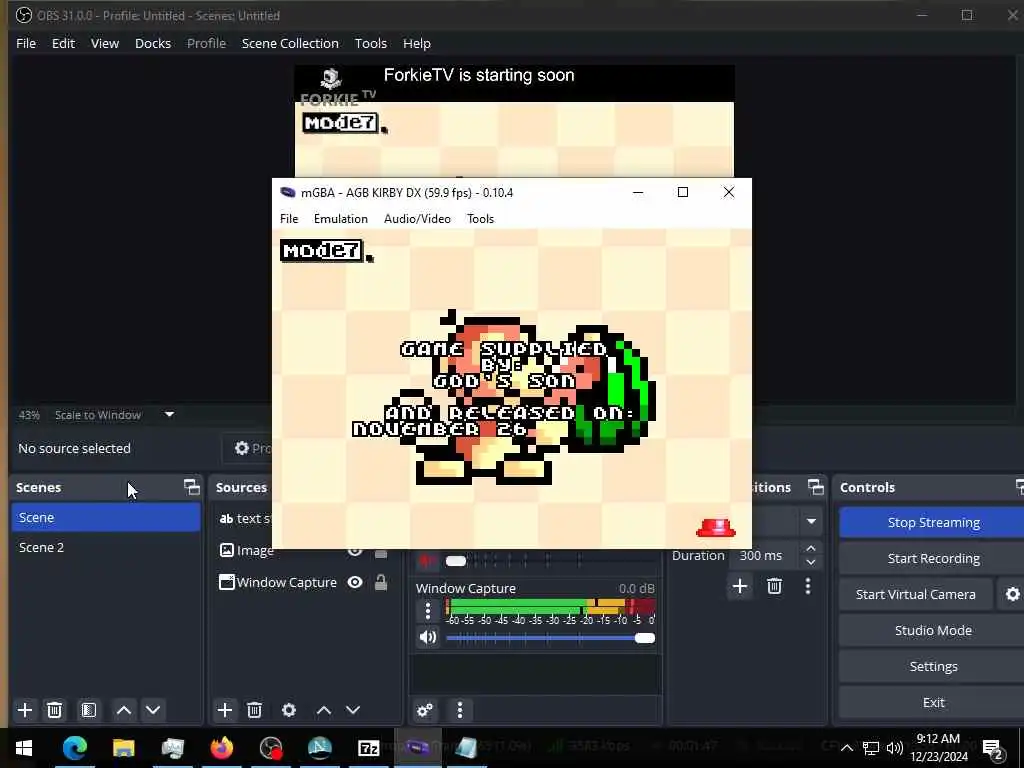The image size is (1024, 768).
Task: Open source properties gear in Sources panel
Action: [x=289, y=710]
